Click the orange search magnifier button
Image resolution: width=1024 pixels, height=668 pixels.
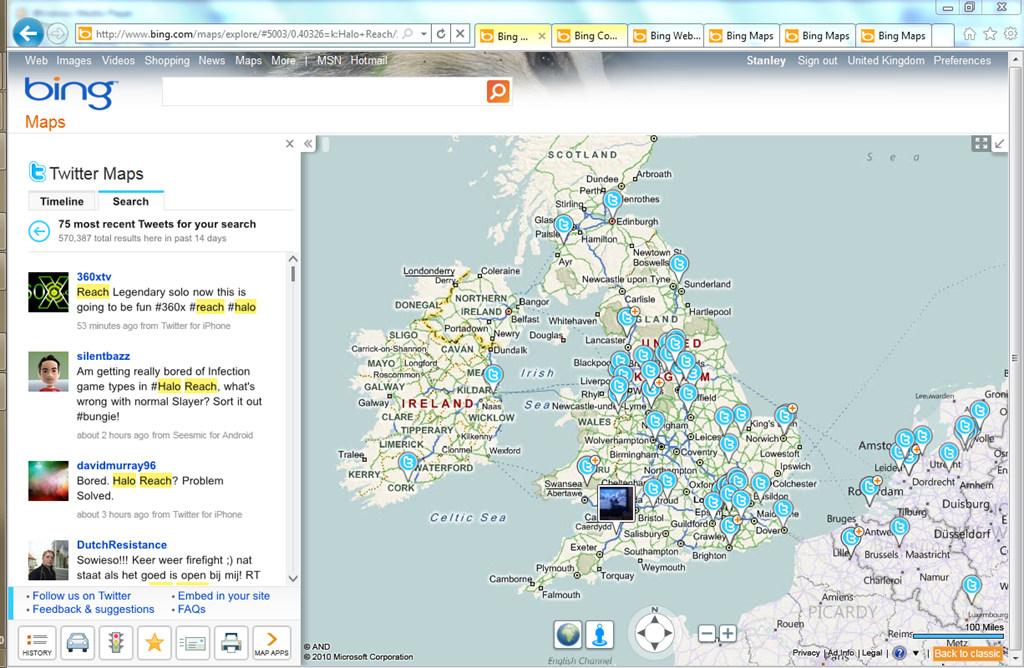tap(498, 92)
